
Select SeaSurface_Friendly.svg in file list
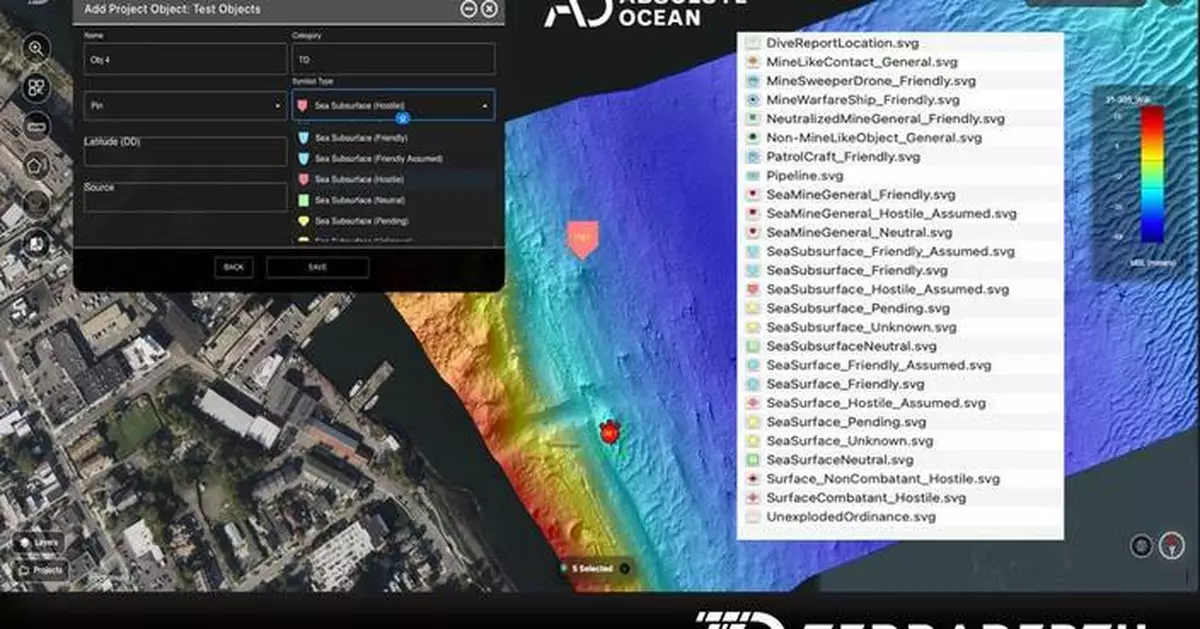(845, 384)
